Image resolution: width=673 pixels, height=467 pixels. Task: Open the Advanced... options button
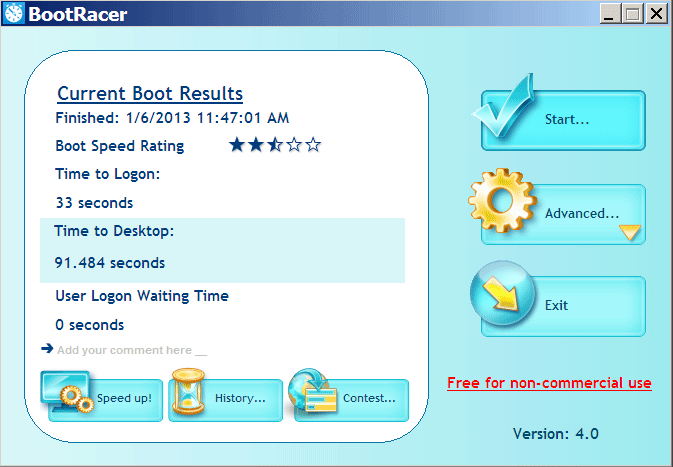(x=564, y=214)
